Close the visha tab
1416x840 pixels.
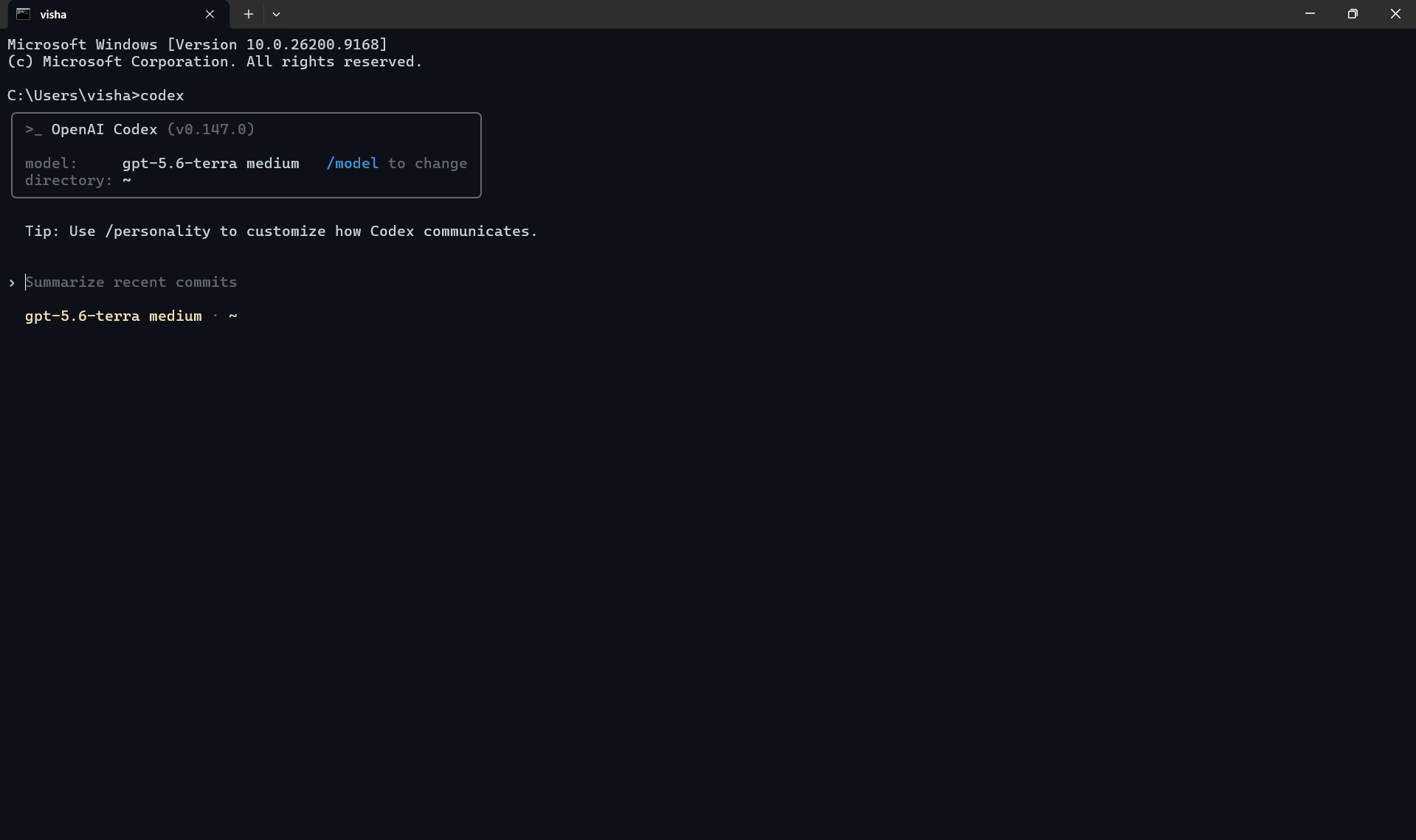click(x=210, y=14)
